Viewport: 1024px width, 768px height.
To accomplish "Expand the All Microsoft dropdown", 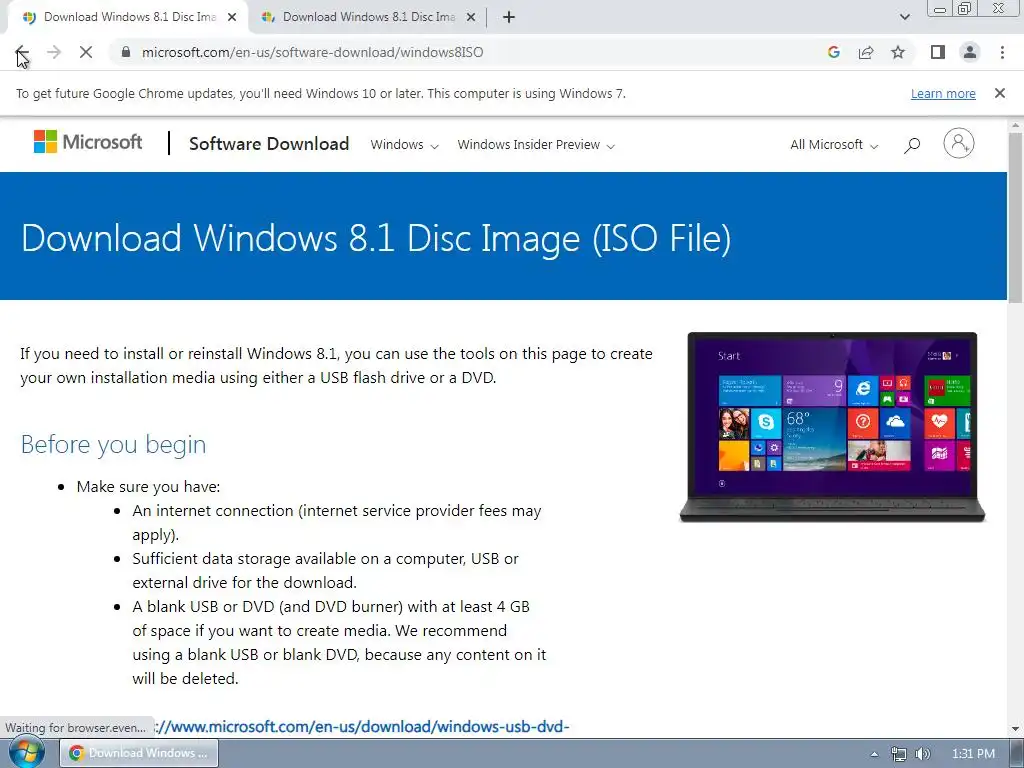I will pyautogui.click(x=834, y=145).
